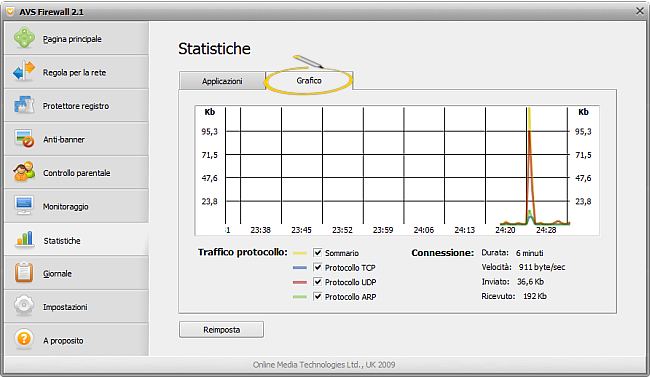Toggle the Protocollo TCP checkbox
The image size is (650, 377).
click(x=318, y=268)
